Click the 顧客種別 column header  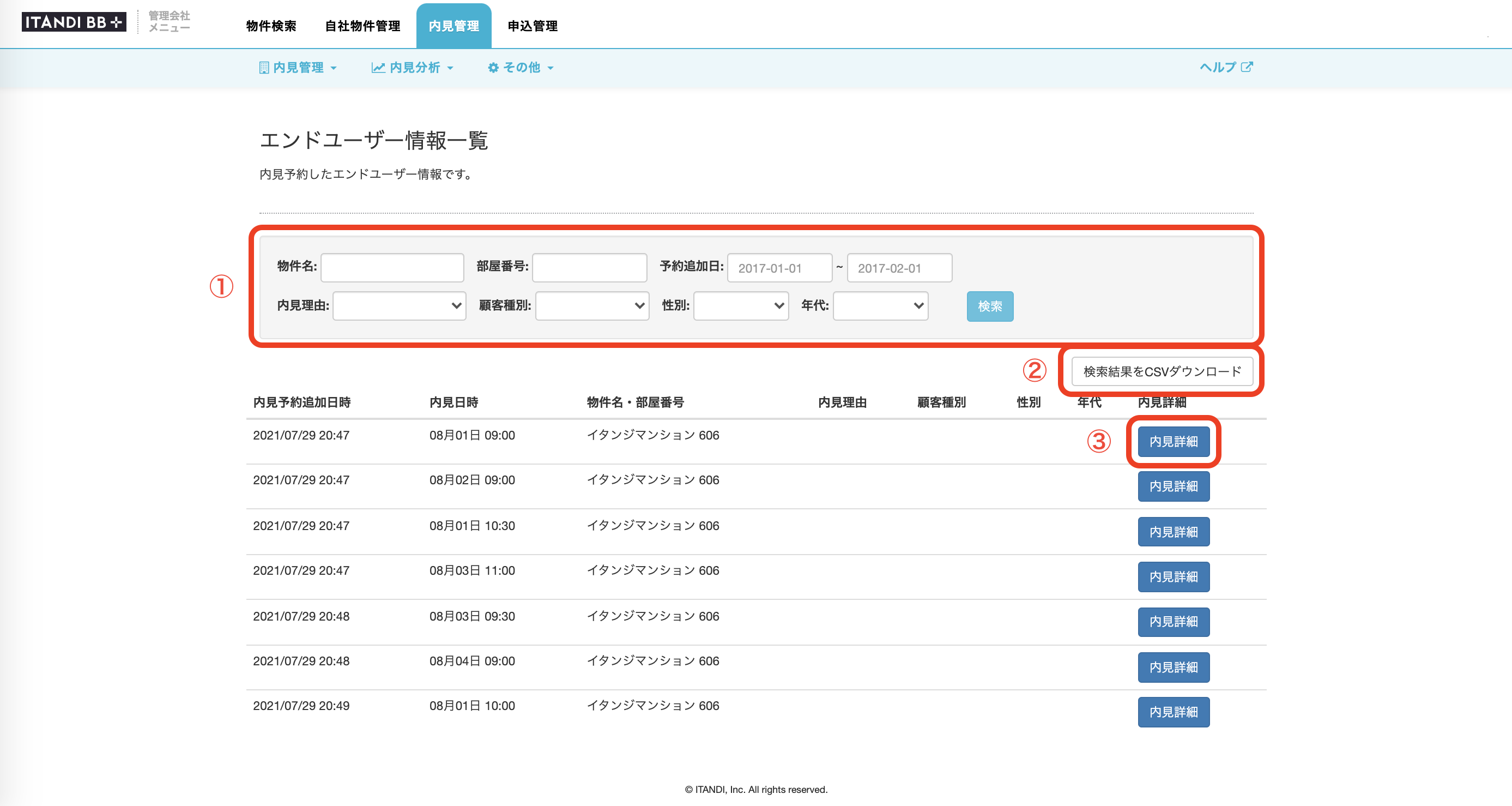pyautogui.click(x=941, y=402)
